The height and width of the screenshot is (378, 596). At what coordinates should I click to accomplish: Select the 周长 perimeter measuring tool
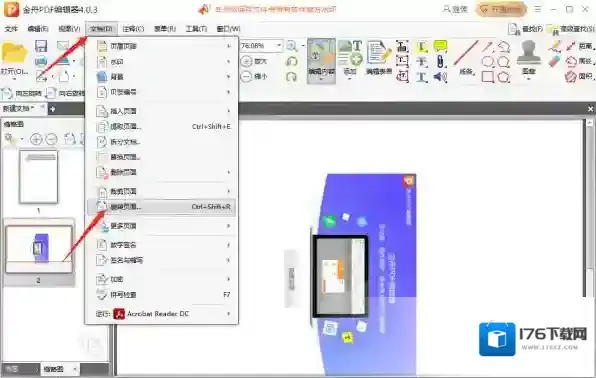point(579,61)
